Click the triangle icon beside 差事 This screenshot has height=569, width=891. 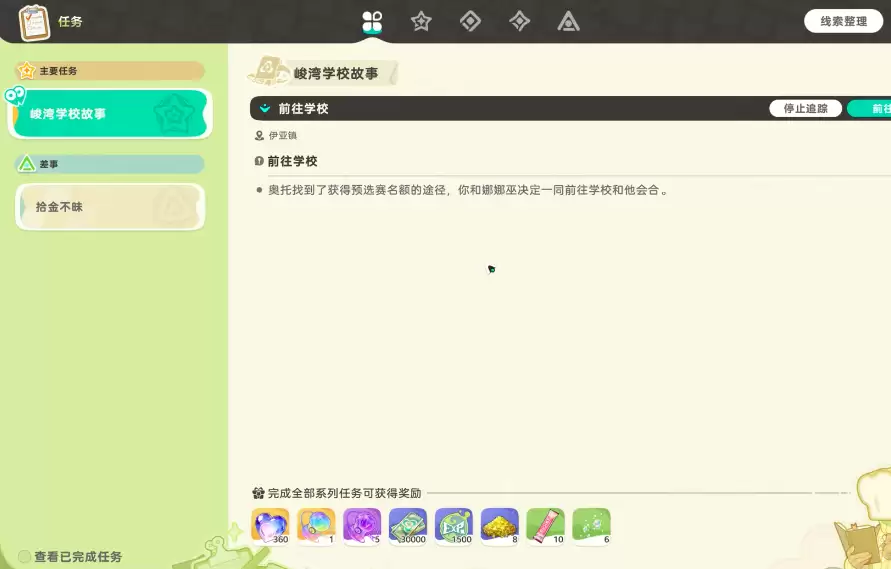(x=26, y=164)
